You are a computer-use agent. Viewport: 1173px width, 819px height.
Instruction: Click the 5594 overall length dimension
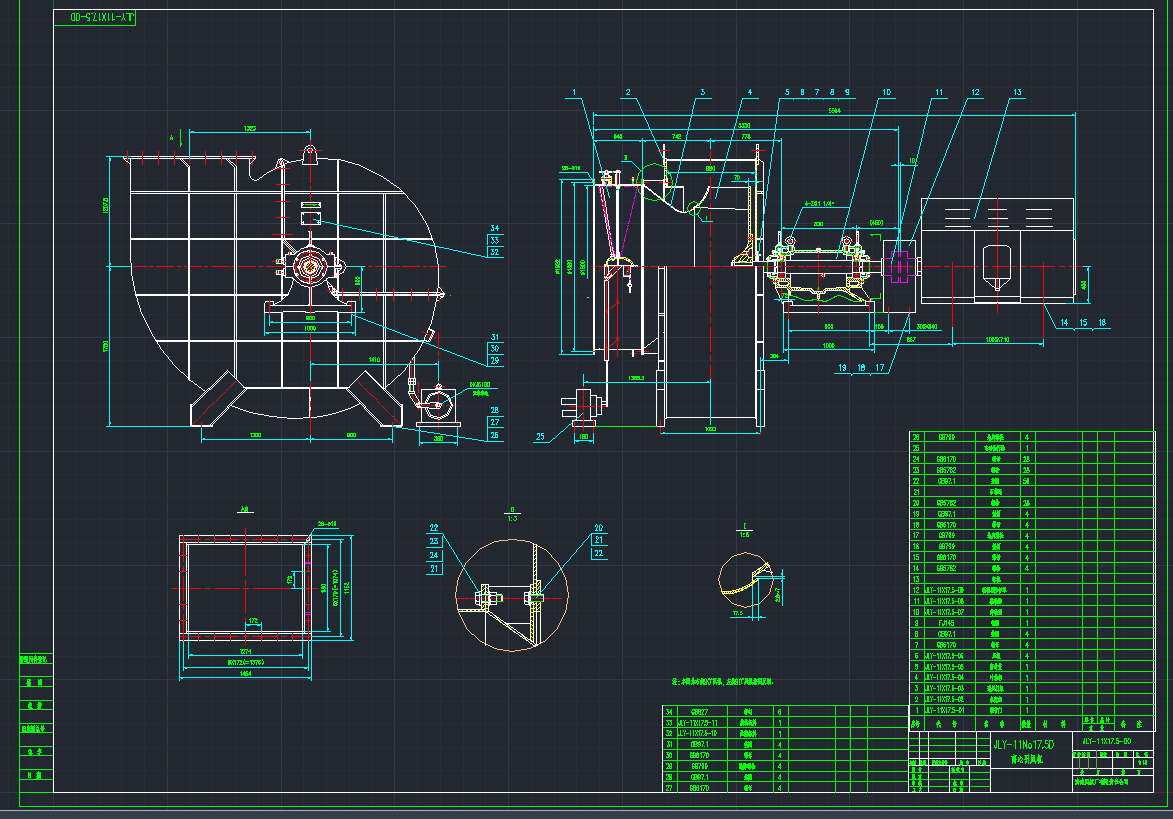tap(833, 112)
